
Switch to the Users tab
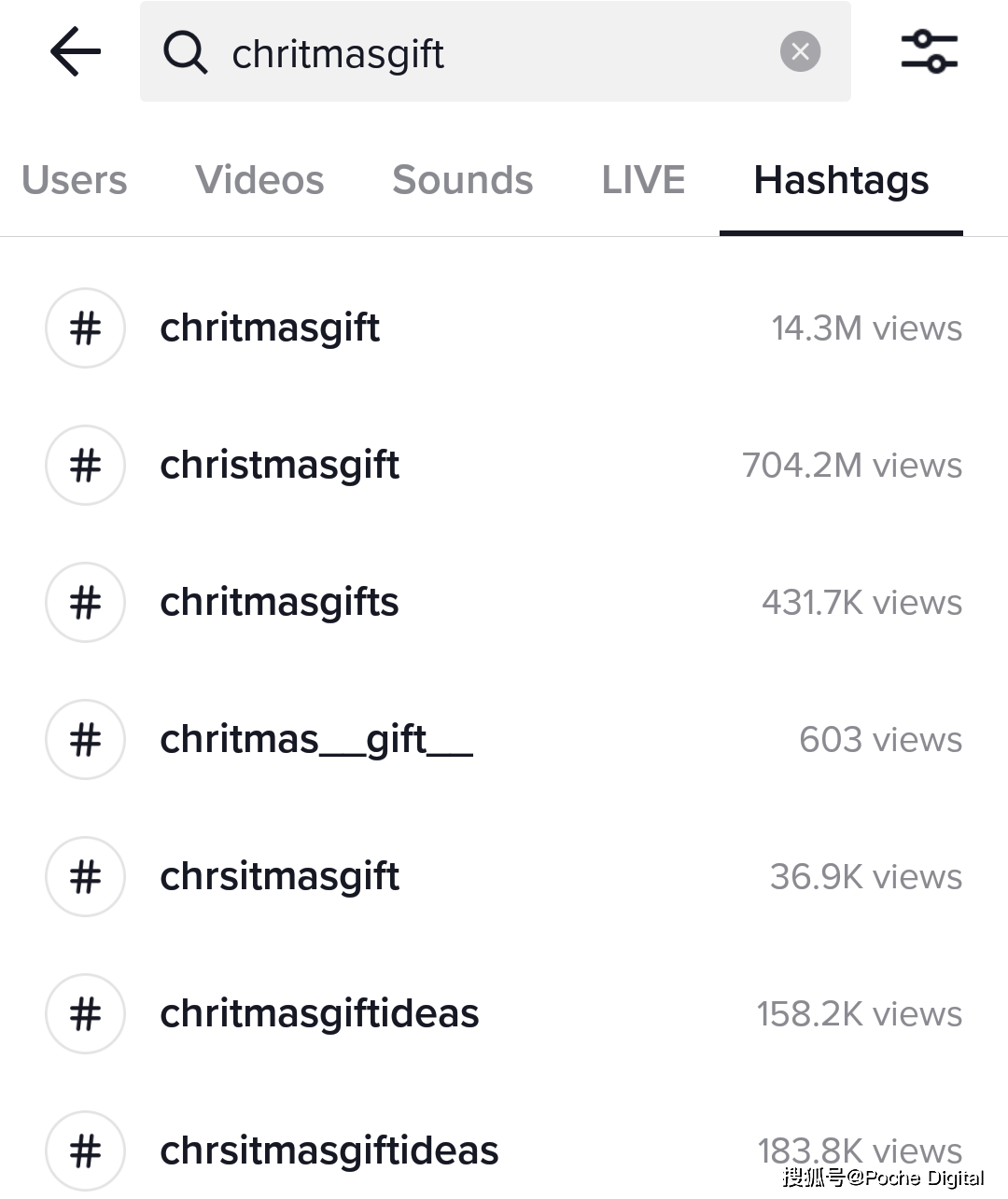pyautogui.click(x=75, y=180)
